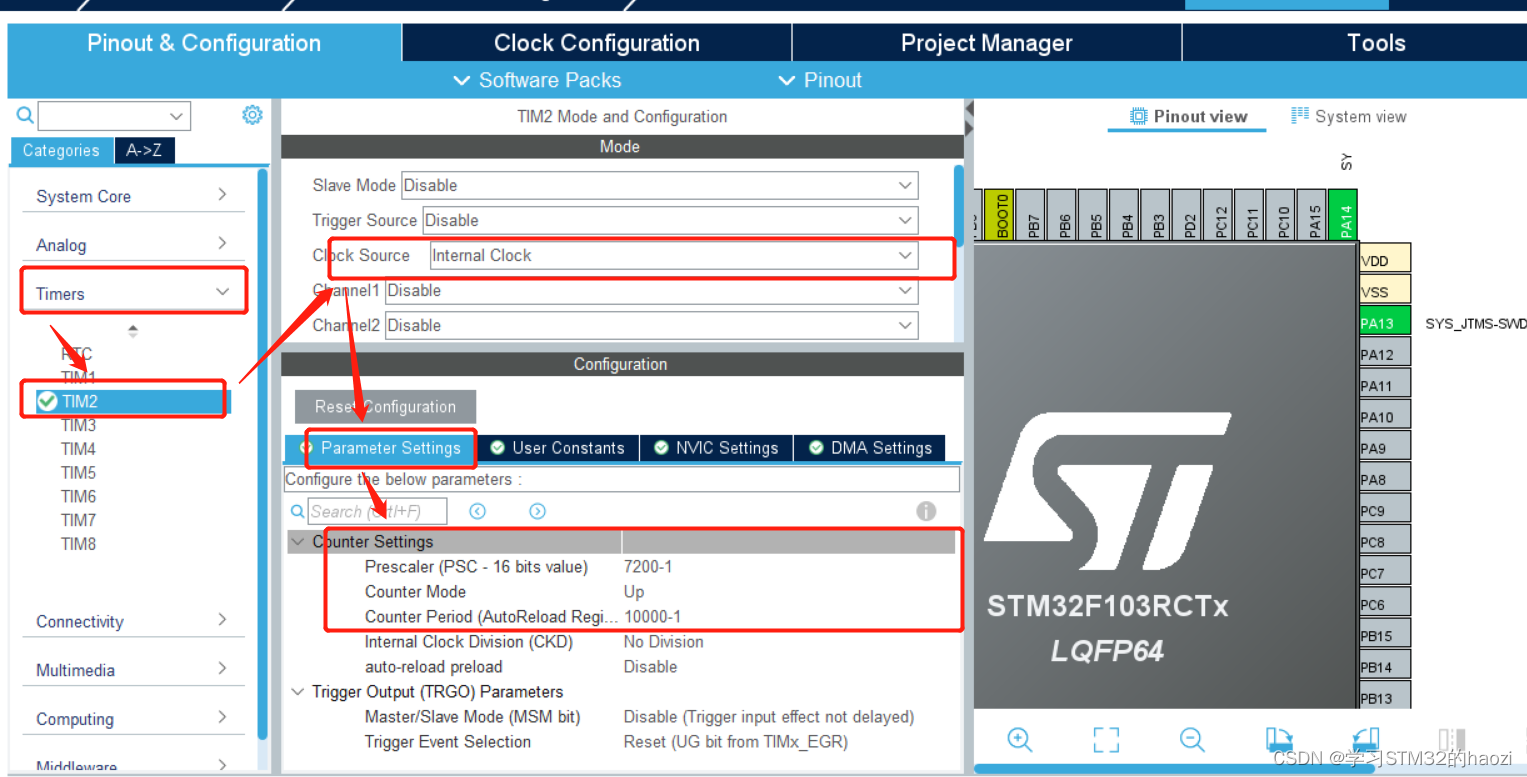Viewport: 1527px width, 777px height.
Task: Select TIM6 in the timers list
Action: tap(78, 496)
